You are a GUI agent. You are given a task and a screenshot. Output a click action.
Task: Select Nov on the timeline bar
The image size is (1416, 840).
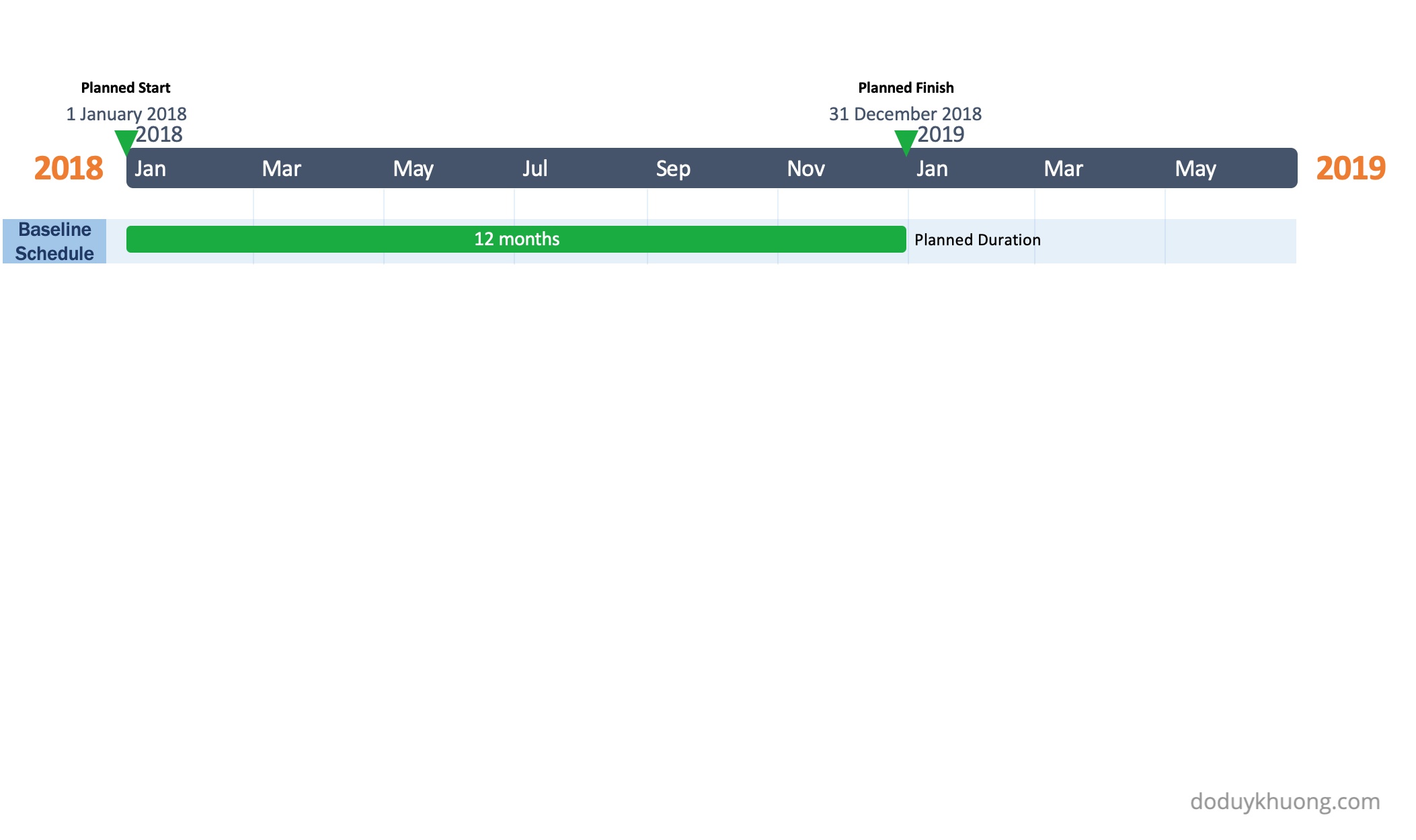click(x=805, y=169)
